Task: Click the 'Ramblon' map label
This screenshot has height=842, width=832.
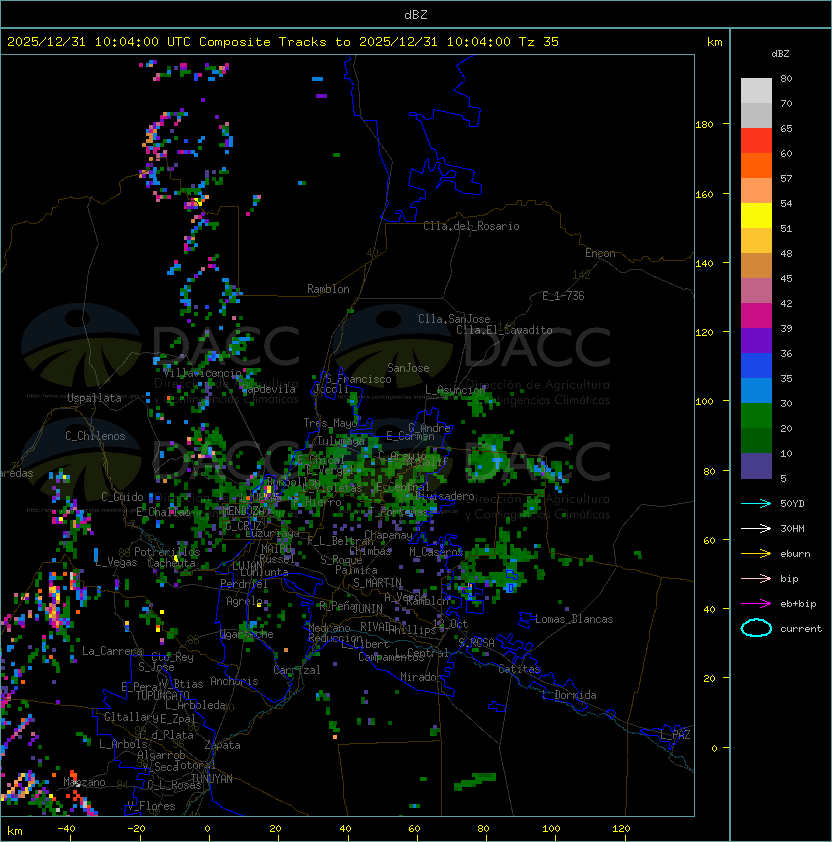Action: pyautogui.click(x=328, y=289)
